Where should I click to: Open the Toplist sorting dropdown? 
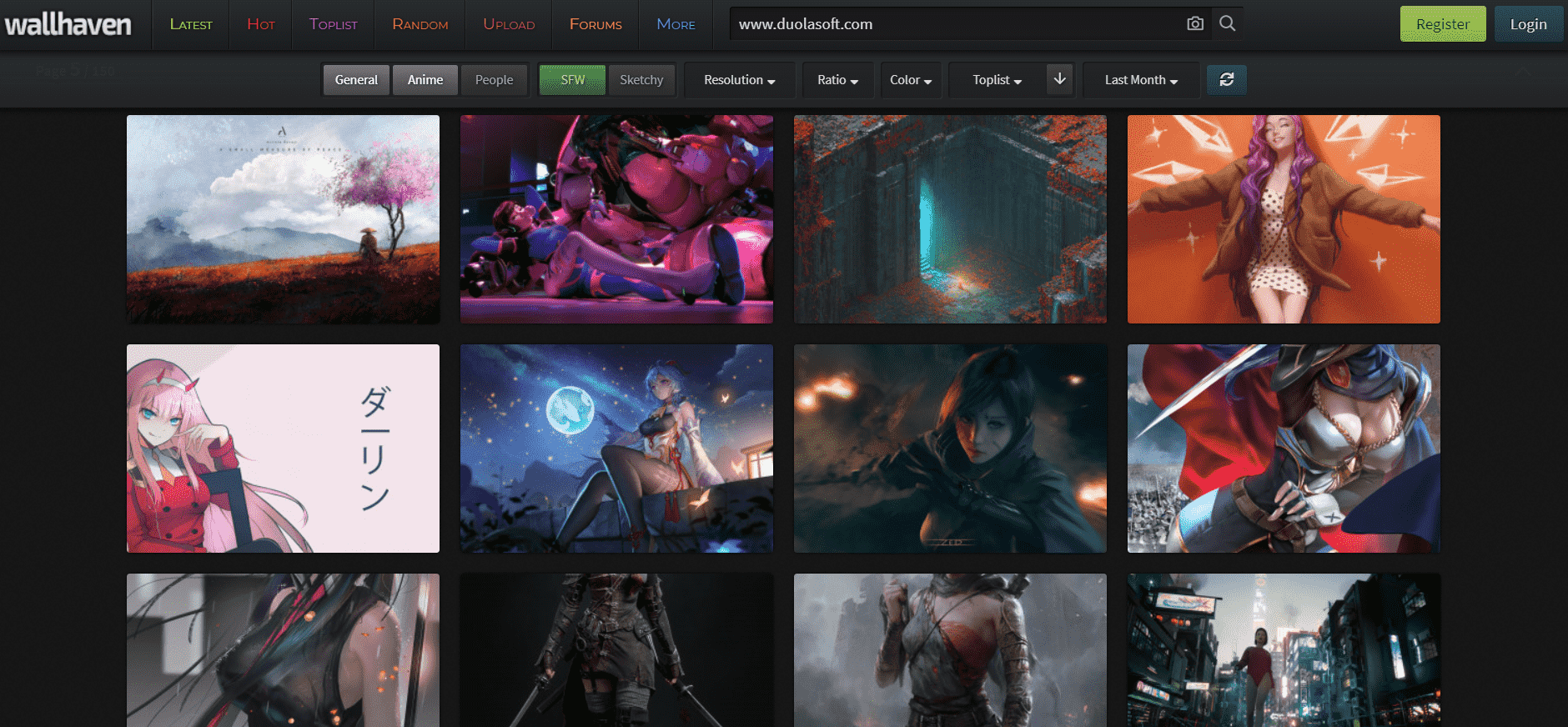[x=997, y=80]
